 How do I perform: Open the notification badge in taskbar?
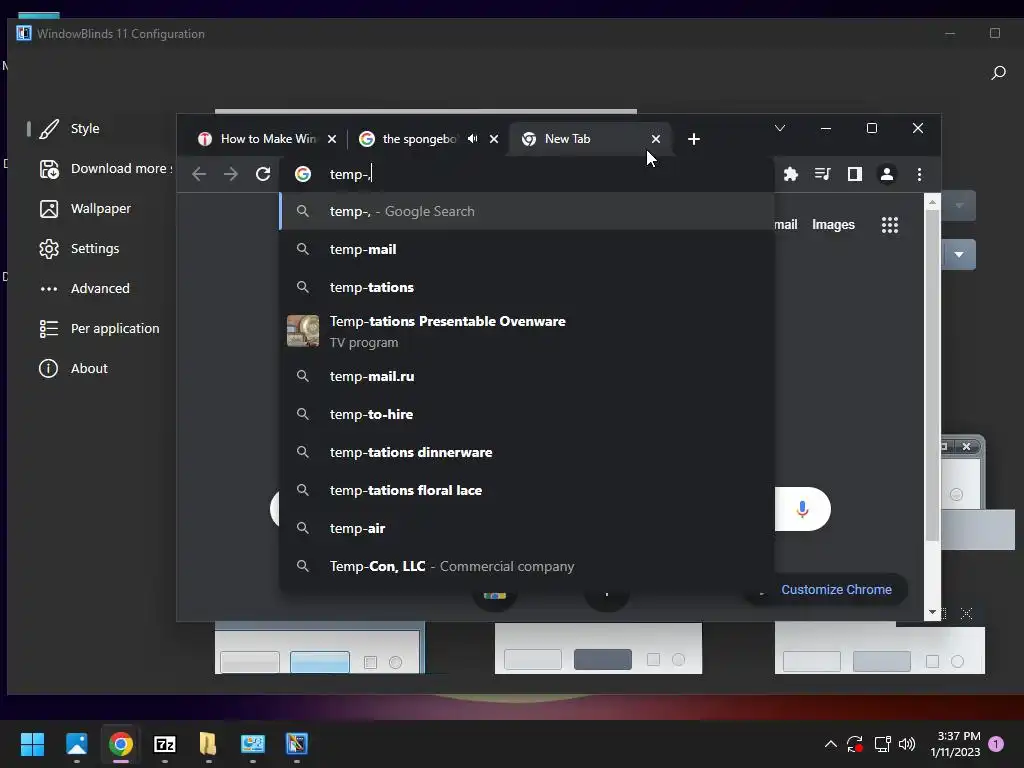point(996,744)
